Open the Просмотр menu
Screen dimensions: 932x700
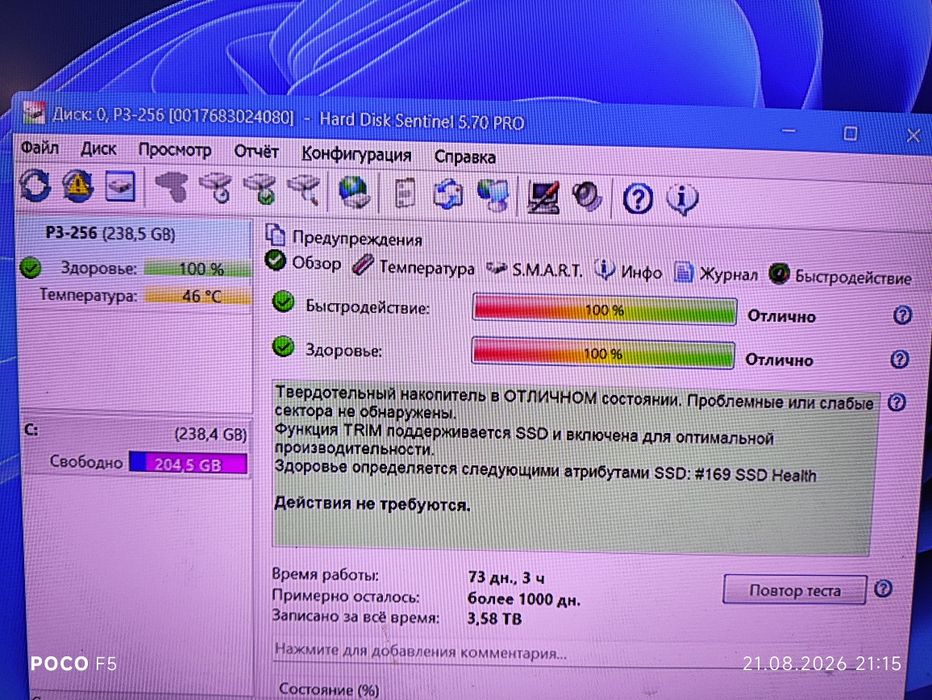coord(175,150)
